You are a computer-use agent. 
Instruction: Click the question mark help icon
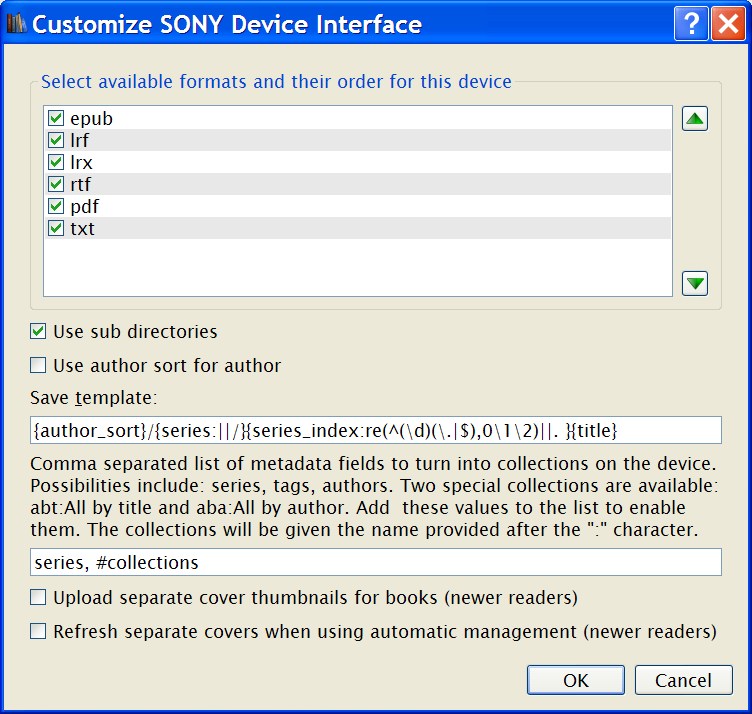(691, 24)
